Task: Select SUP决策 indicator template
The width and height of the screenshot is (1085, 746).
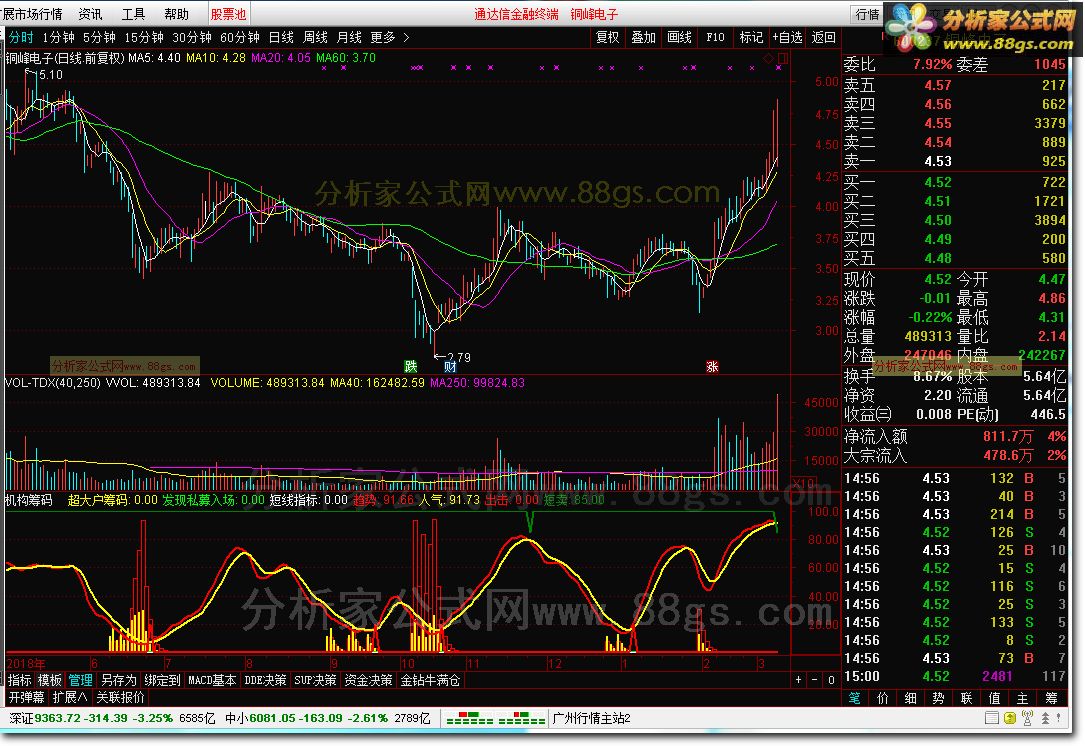Action: (315, 680)
